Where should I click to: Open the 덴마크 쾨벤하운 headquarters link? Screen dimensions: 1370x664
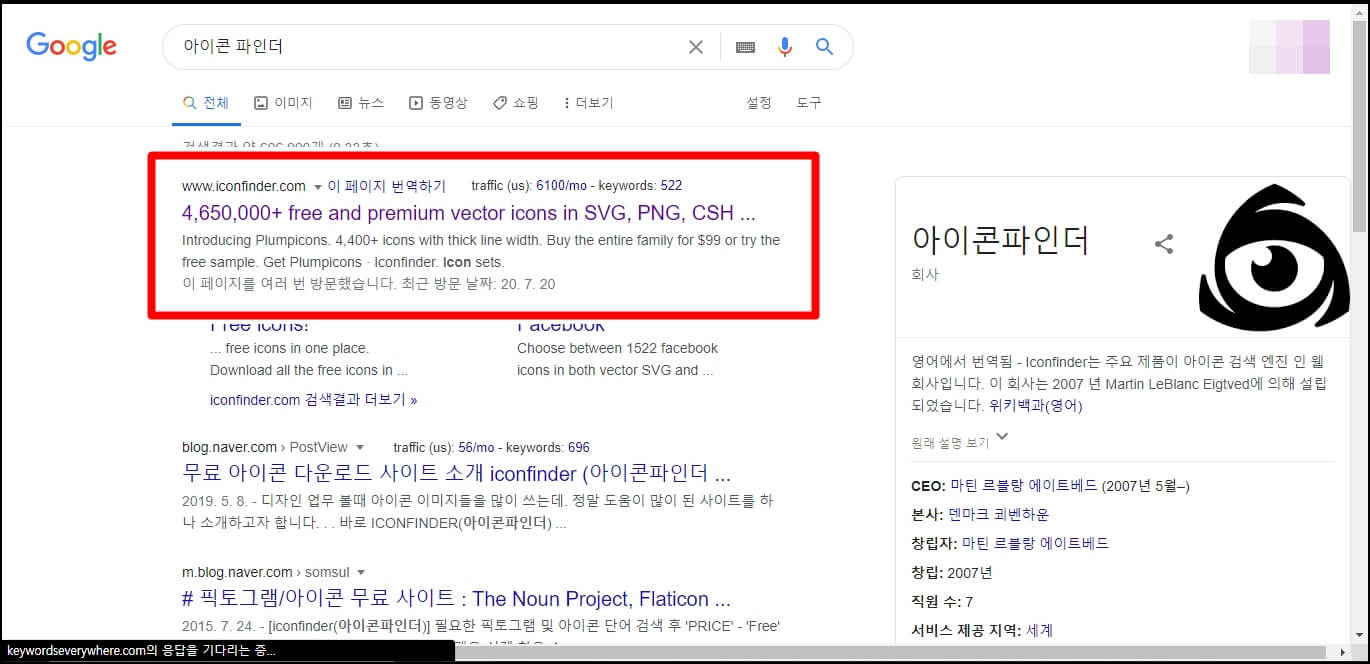click(x=999, y=514)
